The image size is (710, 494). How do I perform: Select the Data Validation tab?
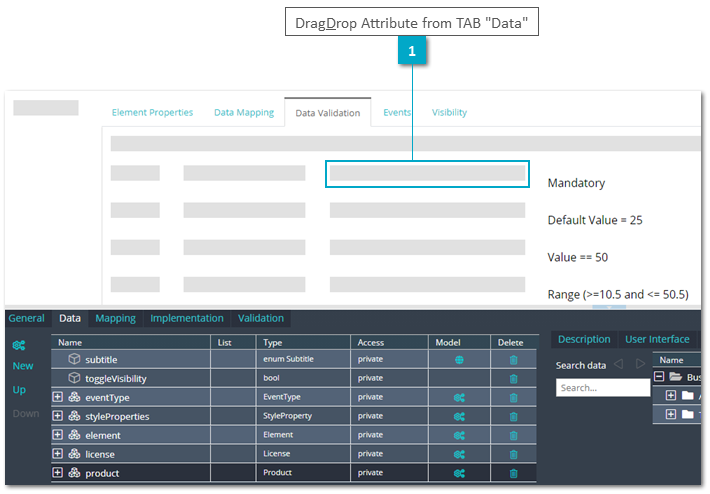pyautogui.click(x=328, y=113)
